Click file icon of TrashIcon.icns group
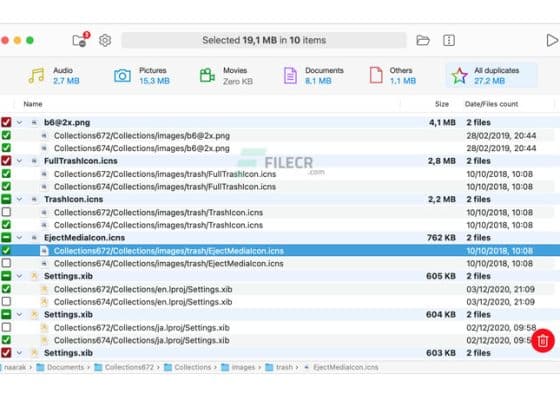 tap(34, 199)
